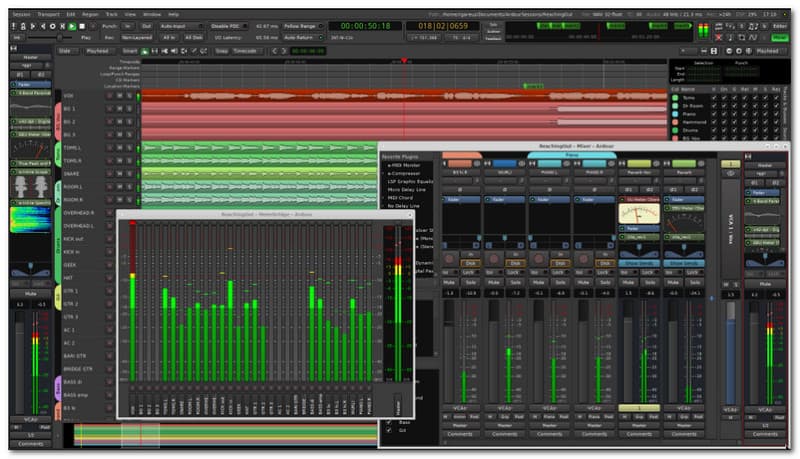Open the Track menu
The image size is (800, 459).
111,14
